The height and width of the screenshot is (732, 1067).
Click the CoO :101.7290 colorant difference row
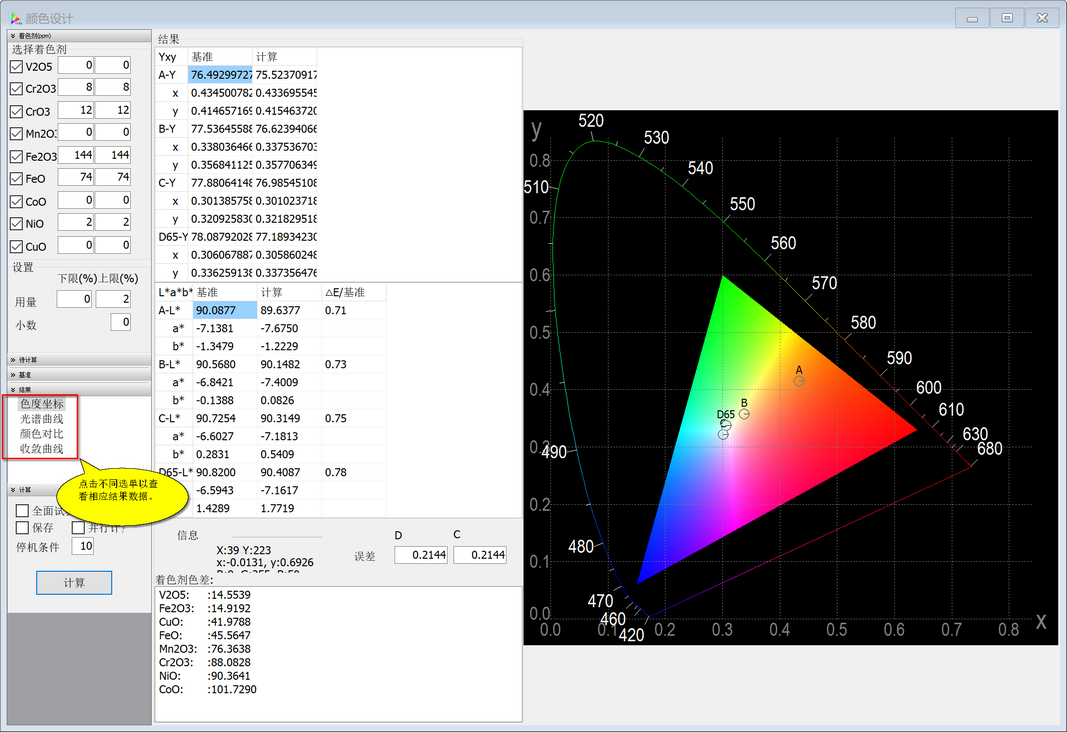[208, 689]
